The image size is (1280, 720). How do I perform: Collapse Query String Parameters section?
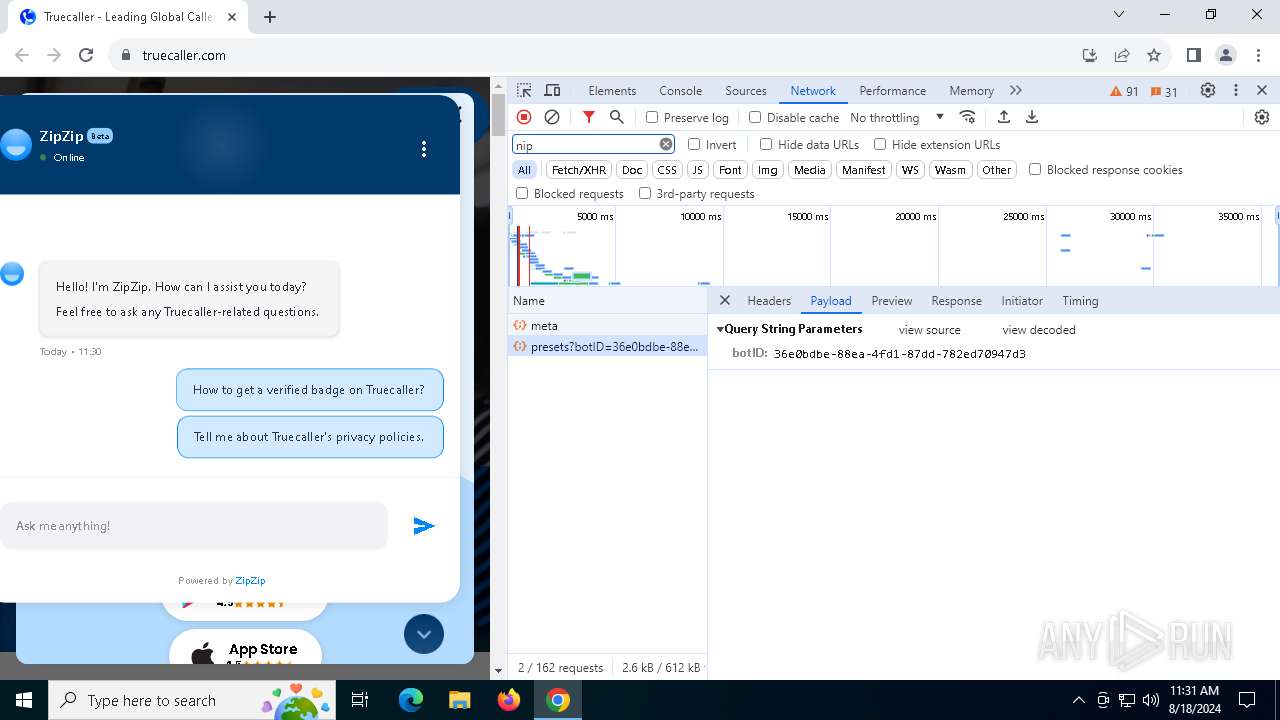pos(720,329)
